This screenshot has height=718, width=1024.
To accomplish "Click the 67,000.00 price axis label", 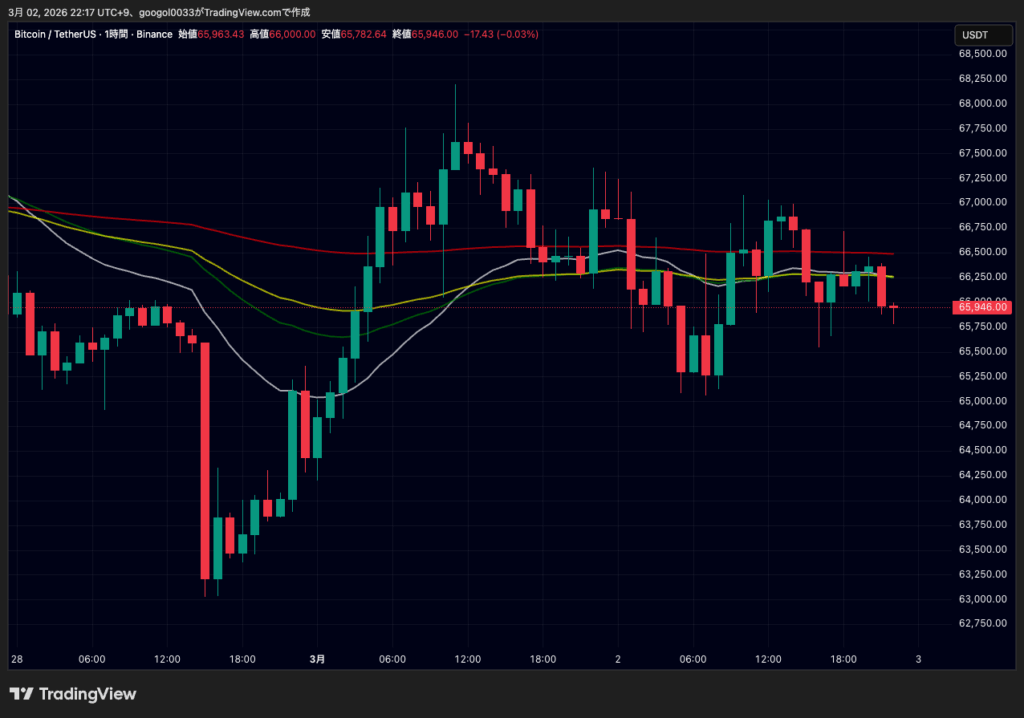I will tap(981, 202).
